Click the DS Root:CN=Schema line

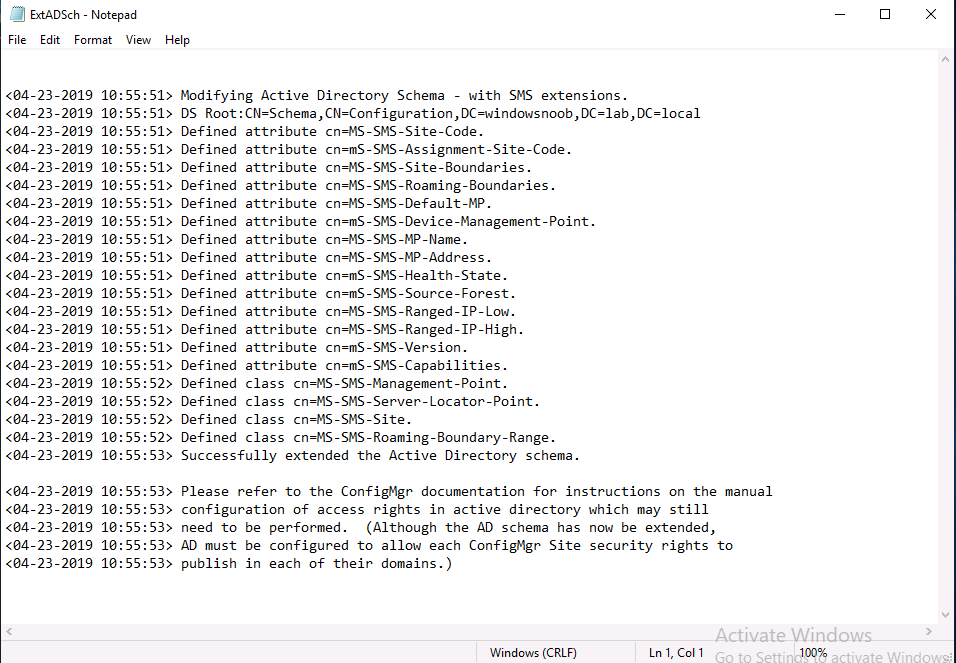tap(353, 113)
